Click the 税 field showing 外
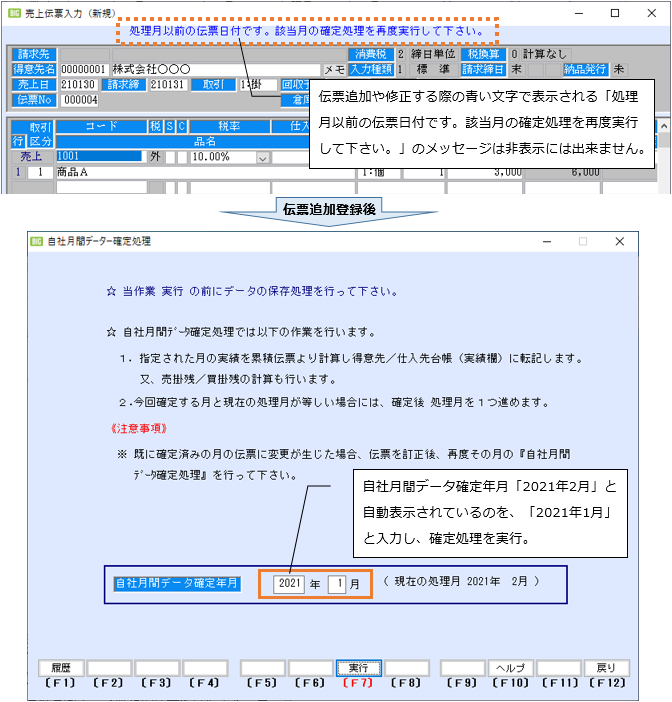Viewport: 672px width, 702px height. point(155,157)
